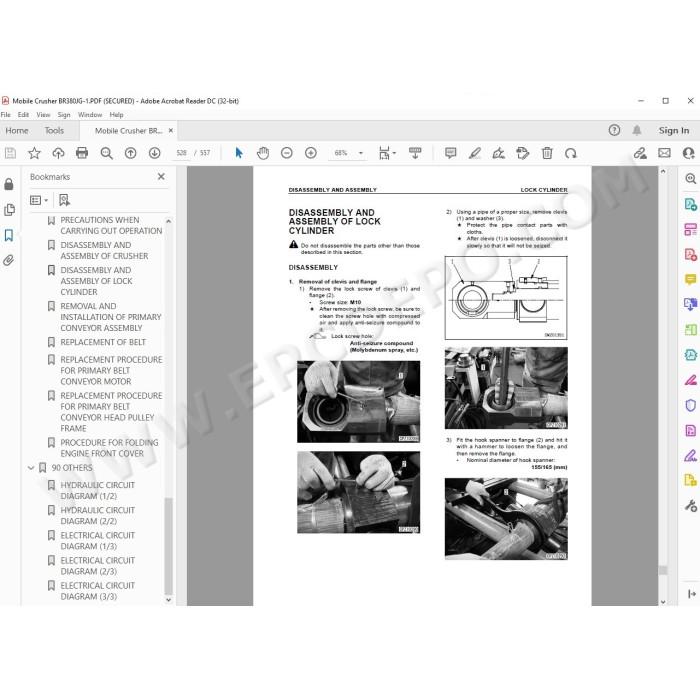Add a sticky note comment
The height and width of the screenshot is (700, 700).
click(x=450, y=153)
